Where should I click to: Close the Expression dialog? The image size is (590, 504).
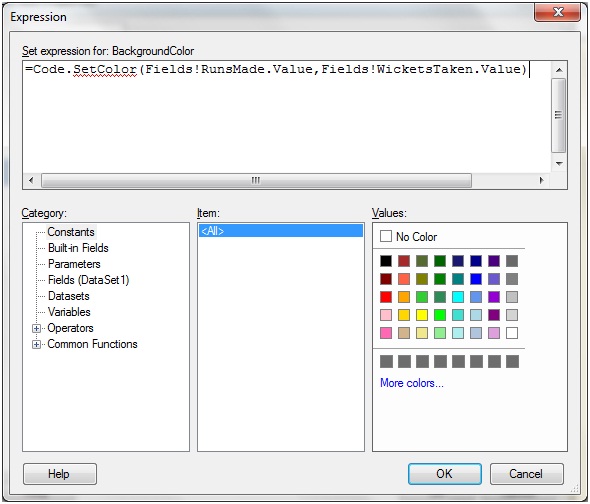click(x=557, y=12)
